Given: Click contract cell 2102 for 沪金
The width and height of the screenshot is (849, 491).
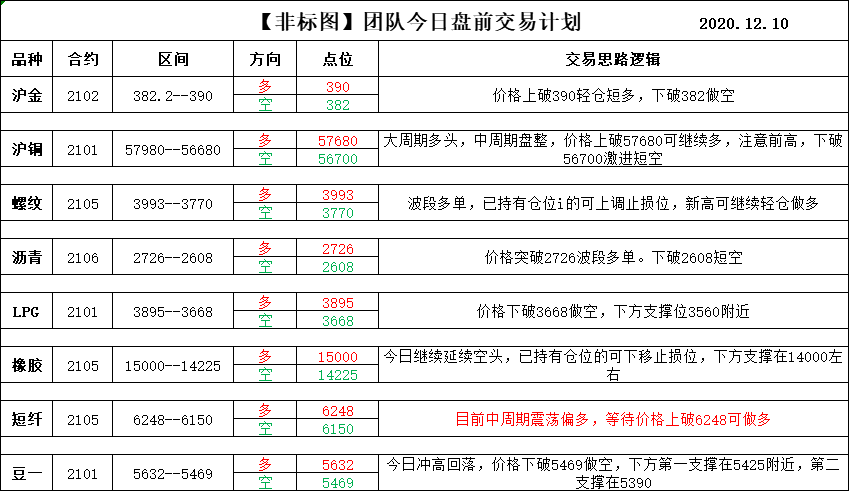Looking at the screenshot, I should pos(83,95).
